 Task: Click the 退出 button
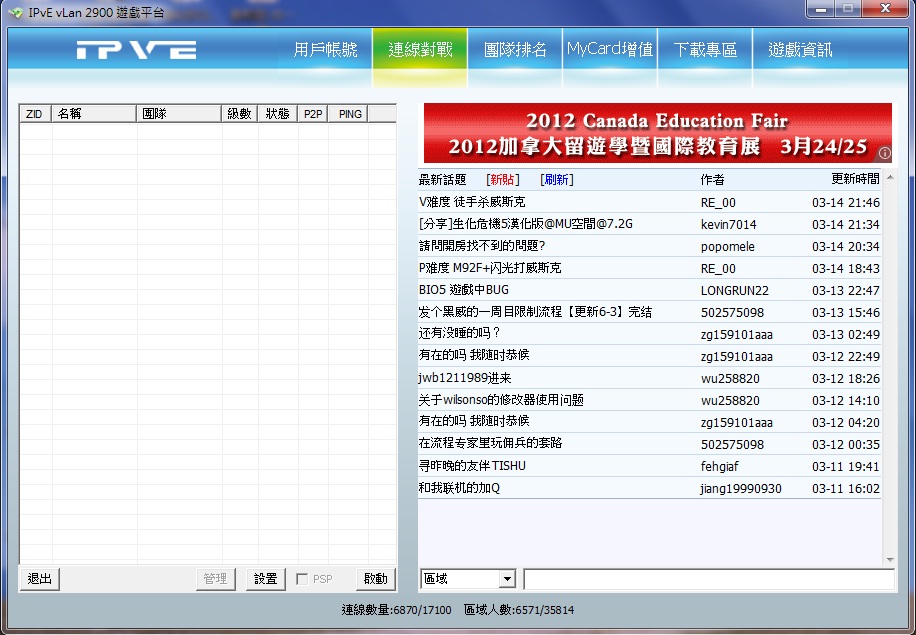[x=40, y=579]
